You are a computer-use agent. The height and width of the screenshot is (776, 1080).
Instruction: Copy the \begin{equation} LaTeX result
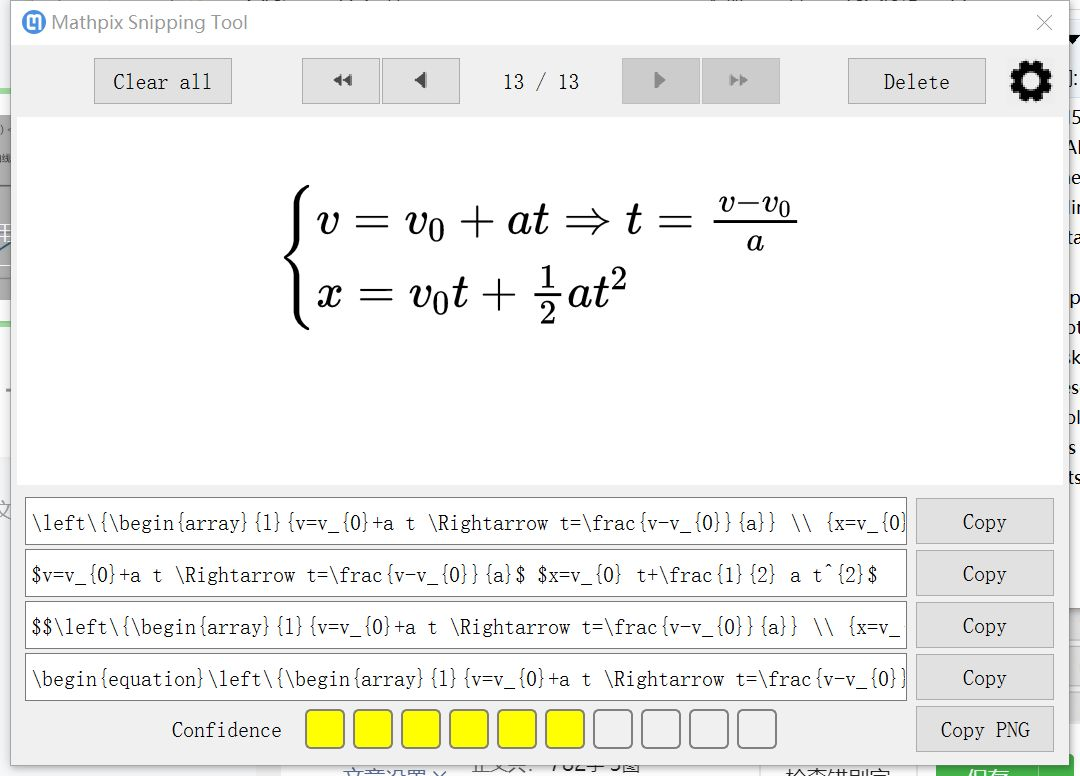coord(984,678)
